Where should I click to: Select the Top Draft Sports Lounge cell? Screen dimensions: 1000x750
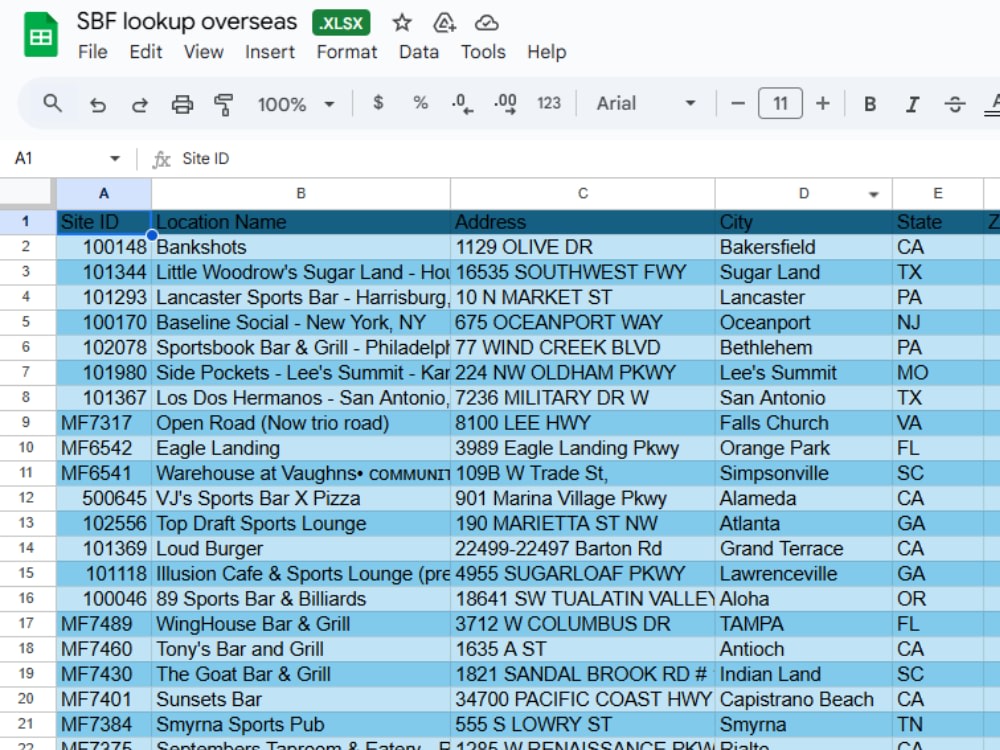click(x=301, y=524)
